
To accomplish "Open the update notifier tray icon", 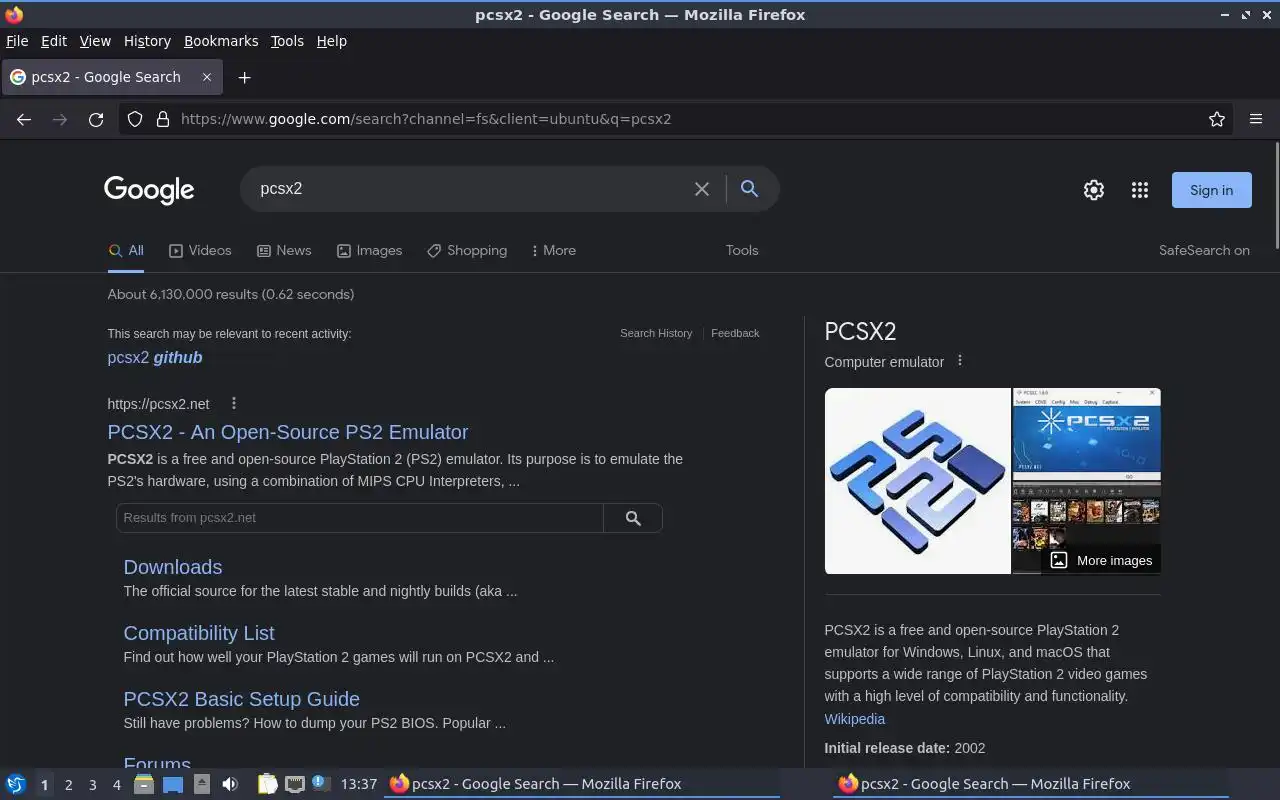I will click(319, 783).
